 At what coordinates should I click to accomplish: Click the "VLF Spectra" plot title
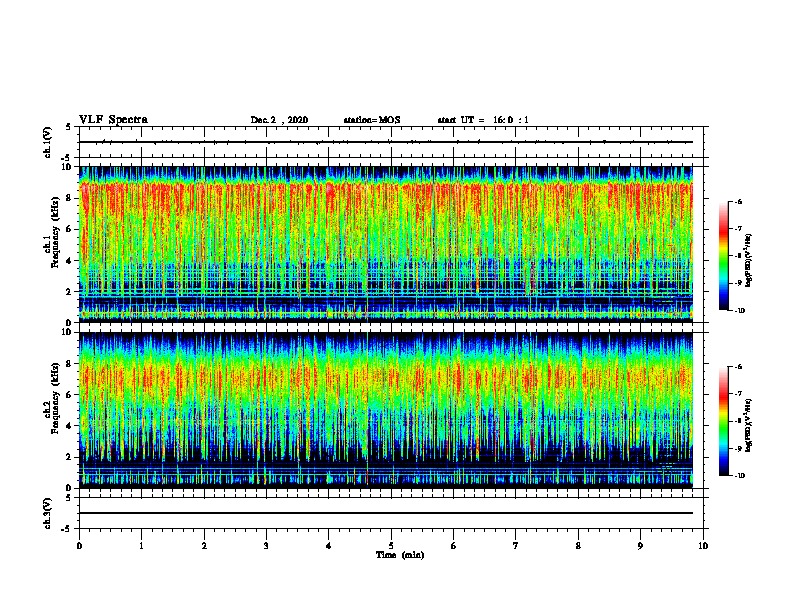click(x=113, y=120)
